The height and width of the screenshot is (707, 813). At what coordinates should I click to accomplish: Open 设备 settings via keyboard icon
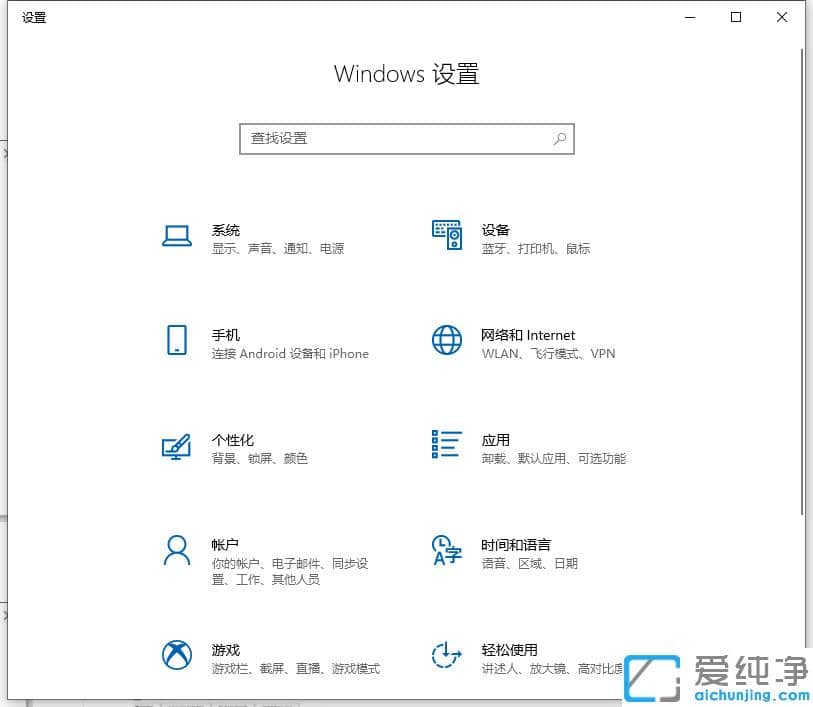click(446, 236)
